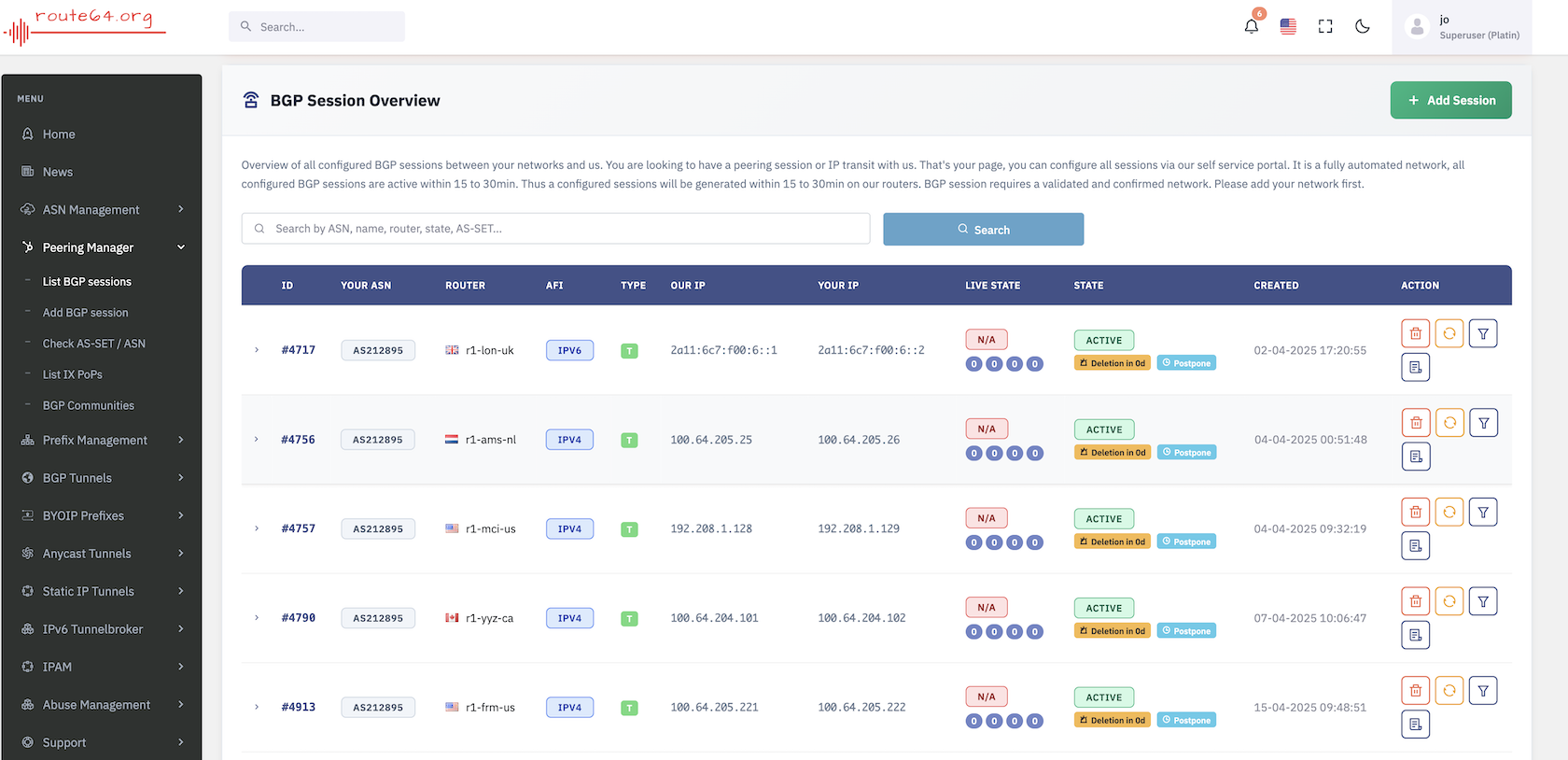Delete session #4757 with trash icon
Screen dimensions: 1568x760
click(x=1416, y=512)
